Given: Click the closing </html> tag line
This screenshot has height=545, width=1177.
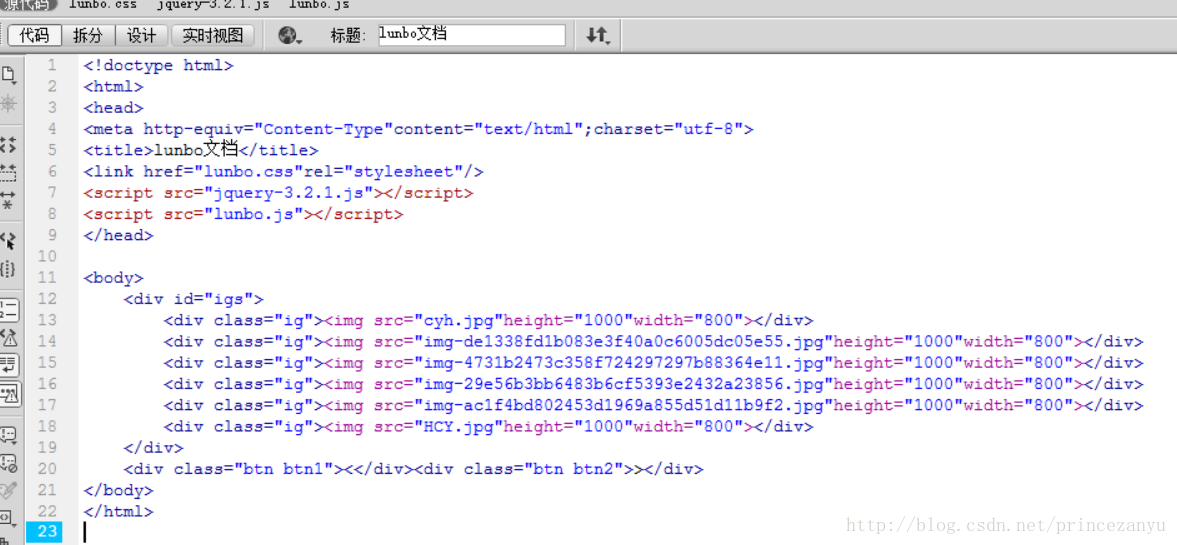Looking at the screenshot, I should pos(118,512).
